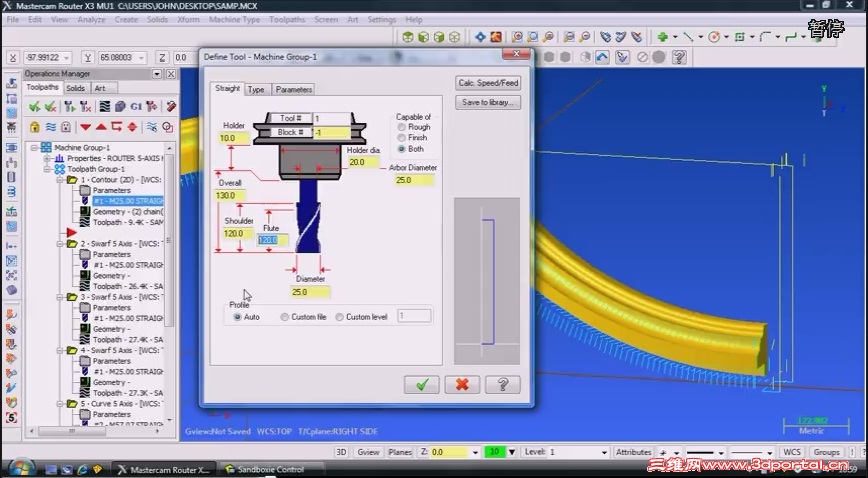Click Zoom window magnifier icon
The image size is (868, 478).
coord(517,37)
